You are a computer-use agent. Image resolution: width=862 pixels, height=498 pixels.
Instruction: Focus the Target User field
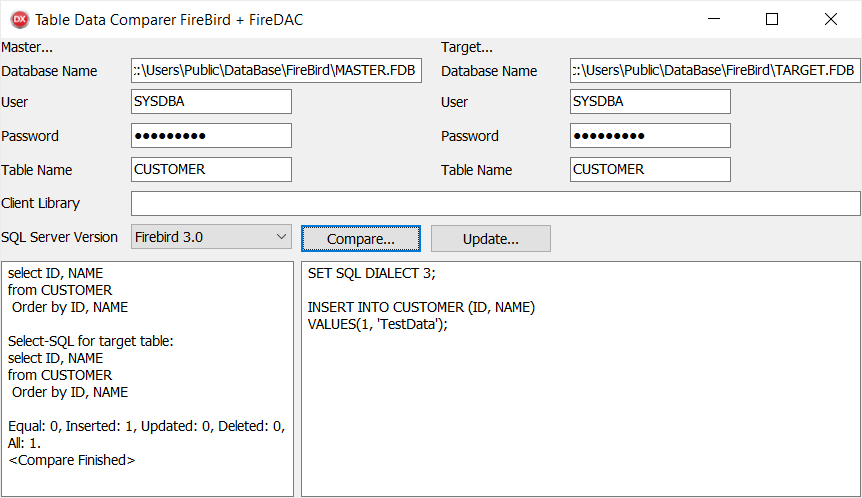click(650, 102)
